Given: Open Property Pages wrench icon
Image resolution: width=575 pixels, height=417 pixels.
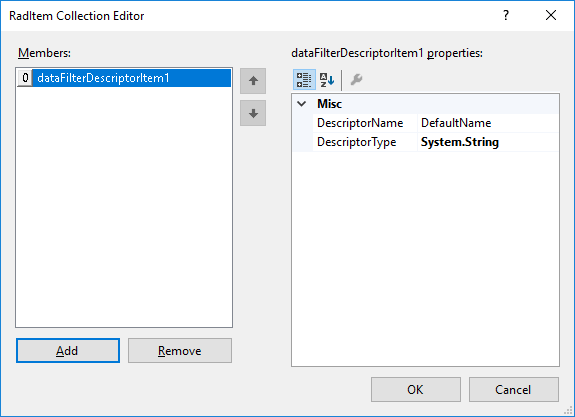Looking at the screenshot, I should coord(356,80).
